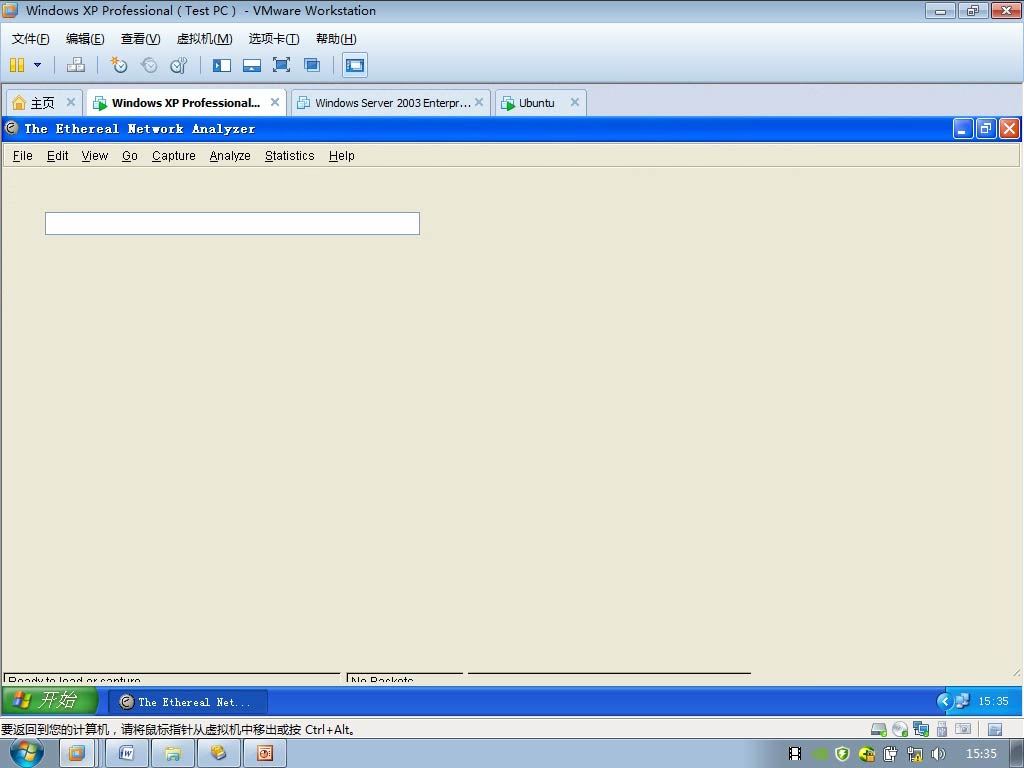This screenshot has width=1024, height=768.
Task: Open the file explorer taskbar icon
Action: [x=172, y=754]
